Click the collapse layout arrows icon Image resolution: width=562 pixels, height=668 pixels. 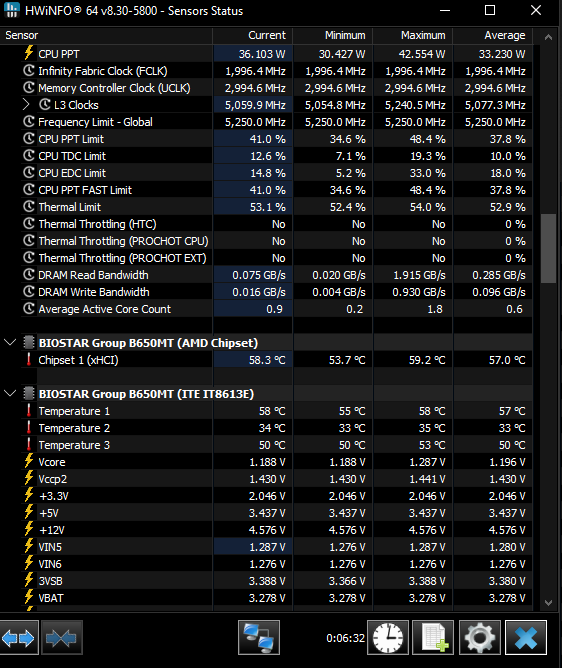(61, 638)
